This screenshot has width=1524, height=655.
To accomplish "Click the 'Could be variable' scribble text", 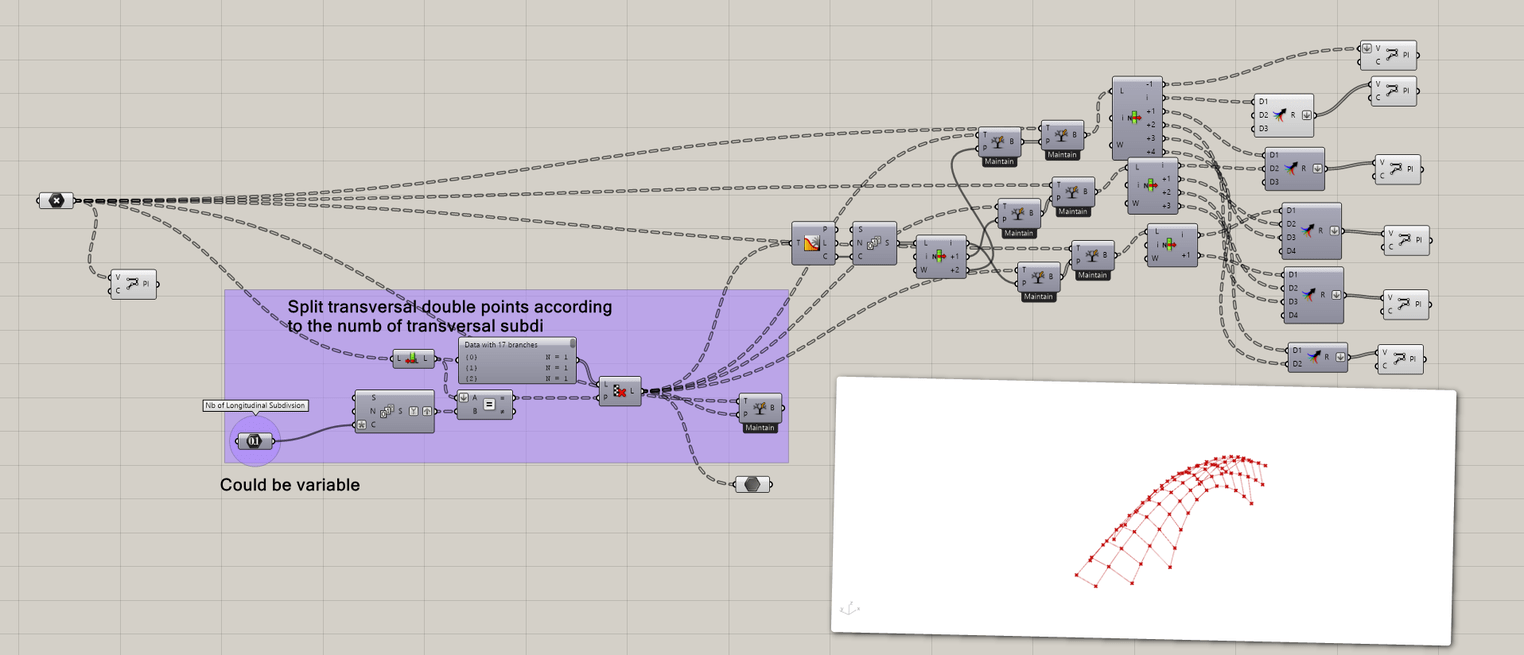I will [x=290, y=485].
